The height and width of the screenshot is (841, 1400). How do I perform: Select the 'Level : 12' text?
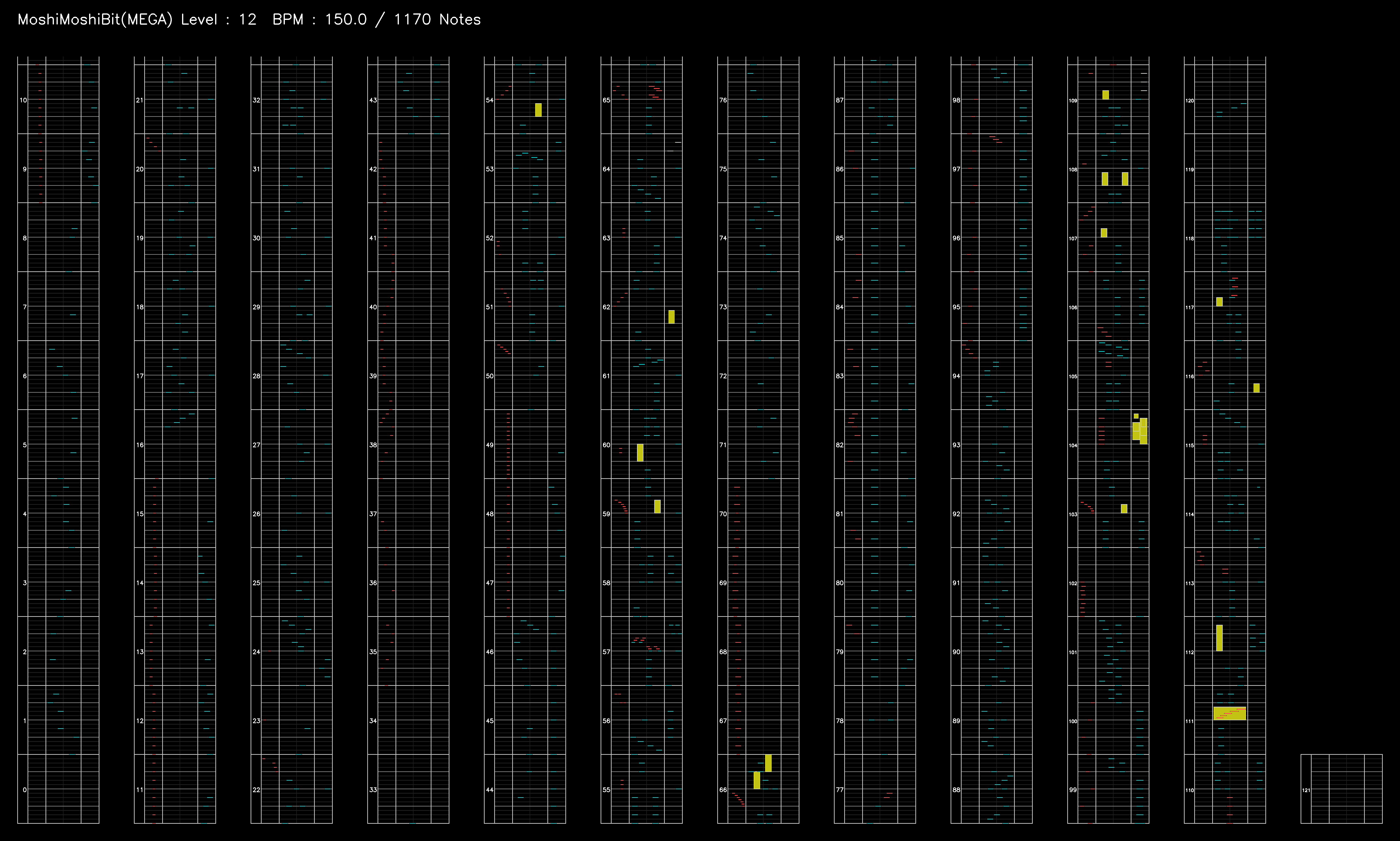pyautogui.click(x=219, y=20)
